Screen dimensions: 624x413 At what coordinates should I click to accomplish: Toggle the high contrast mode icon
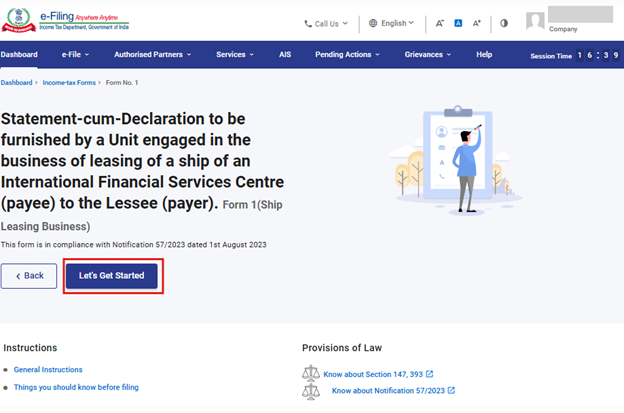click(x=504, y=23)
